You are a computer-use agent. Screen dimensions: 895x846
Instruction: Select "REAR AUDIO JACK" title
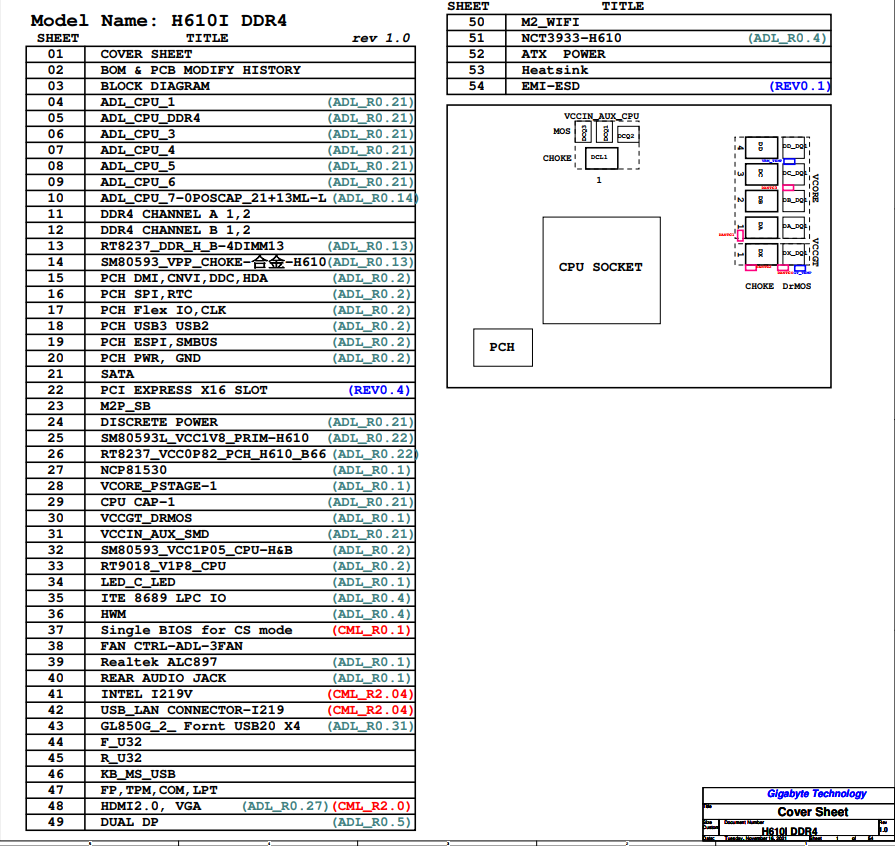163,678
